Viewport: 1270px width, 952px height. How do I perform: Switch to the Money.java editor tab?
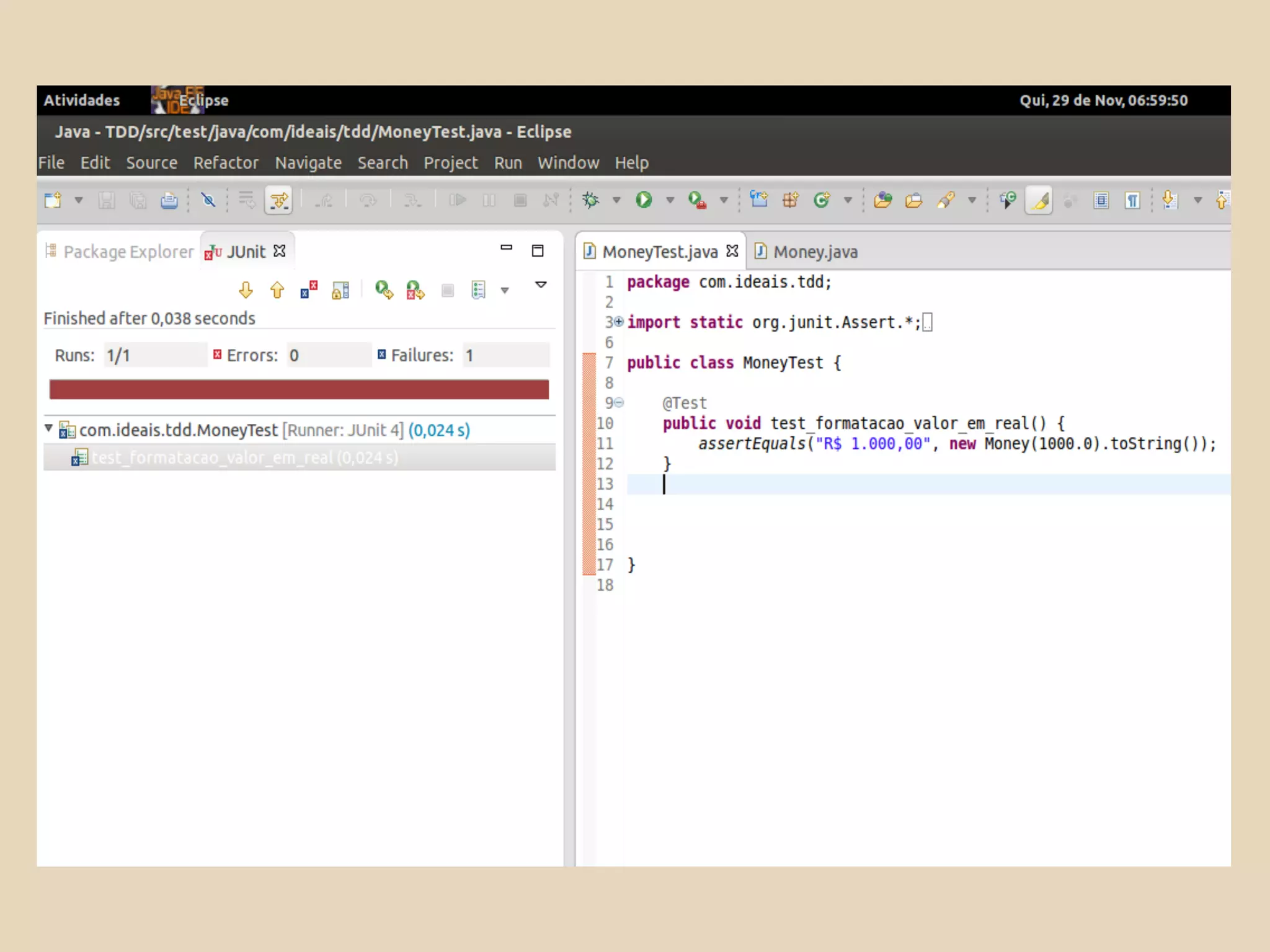tap(814, 252)
